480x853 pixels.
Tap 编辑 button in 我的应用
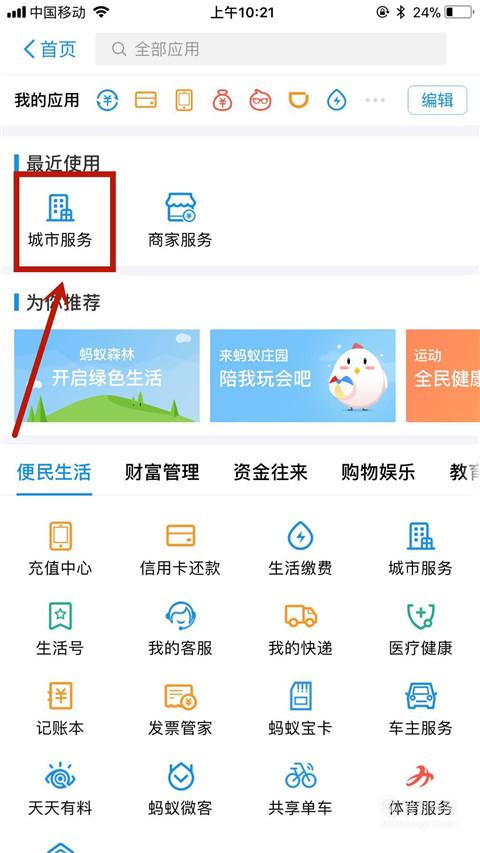(x=438, y=100)
